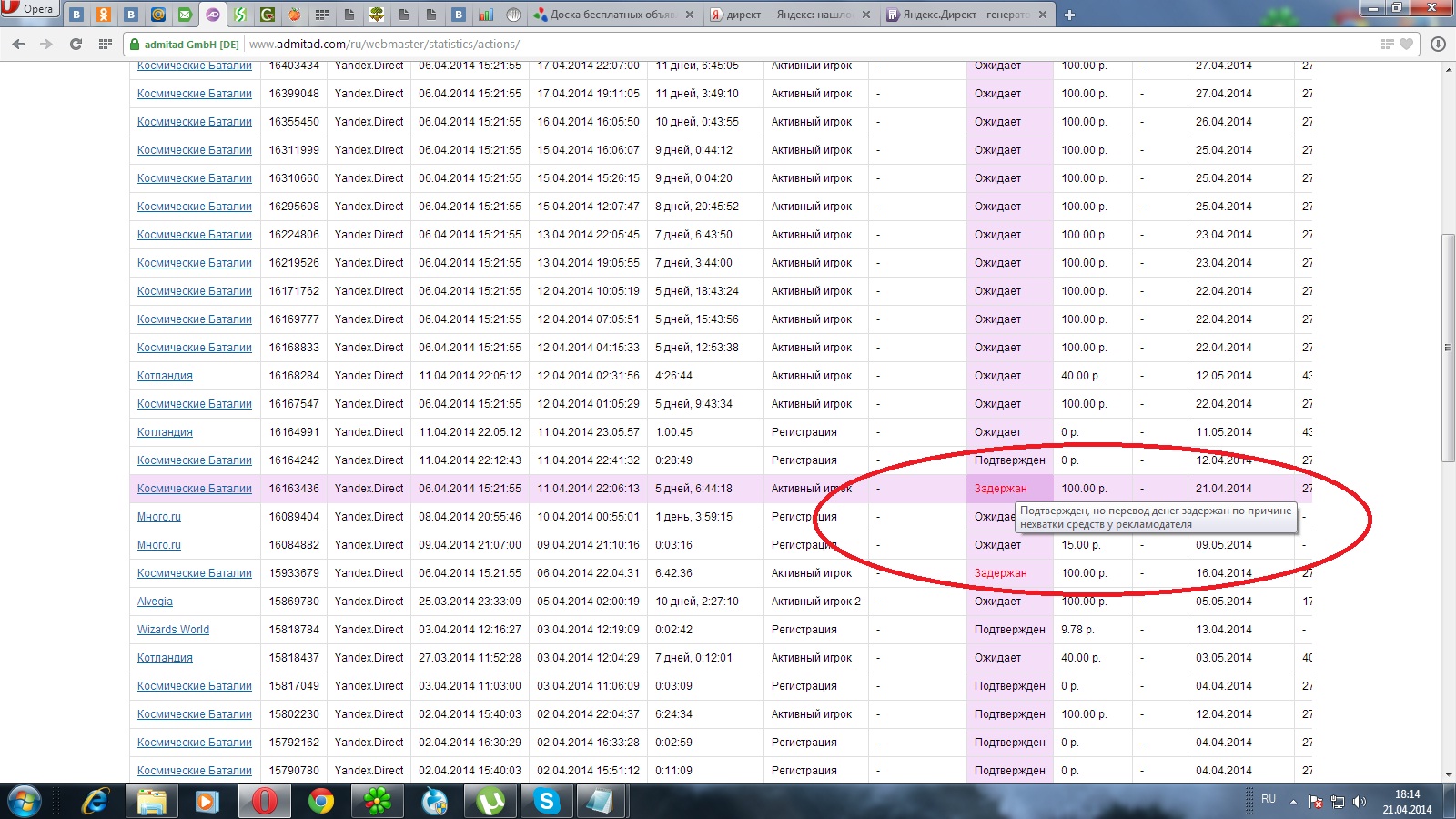This screenshot has width=1456, height=819.
Task: Open Speed Dial grid next to reload
Action: pos(105,44)
